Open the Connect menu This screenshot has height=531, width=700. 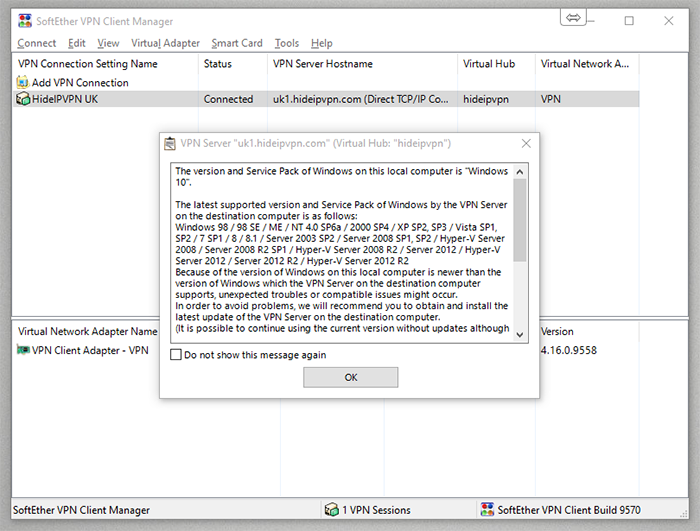37,43
